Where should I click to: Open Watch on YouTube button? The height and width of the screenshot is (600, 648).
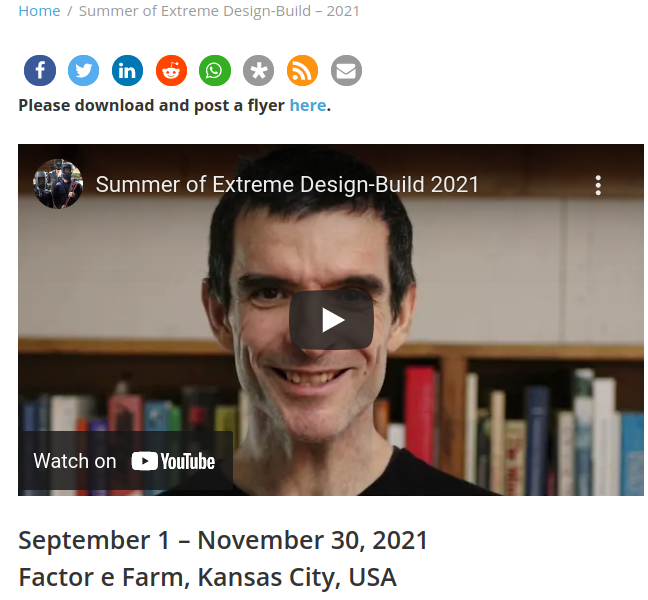[126, 461]
